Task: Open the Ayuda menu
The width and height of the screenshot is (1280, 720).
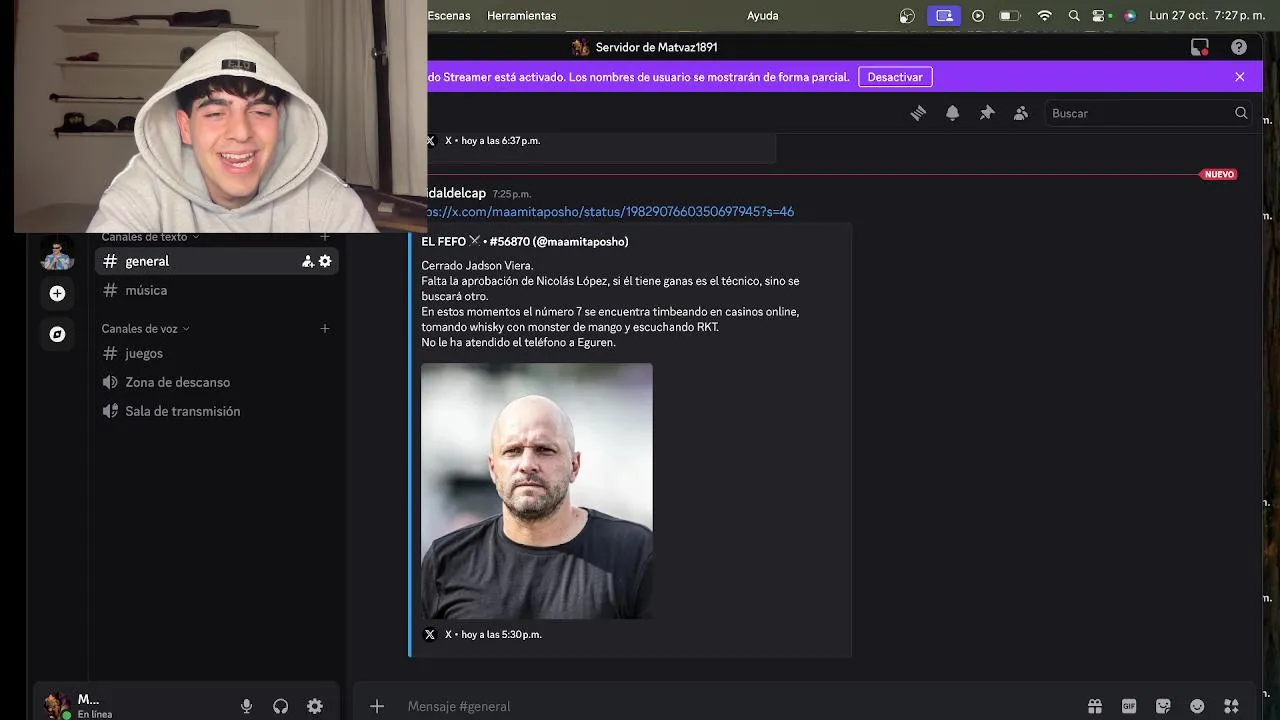Action: (762, 15)
